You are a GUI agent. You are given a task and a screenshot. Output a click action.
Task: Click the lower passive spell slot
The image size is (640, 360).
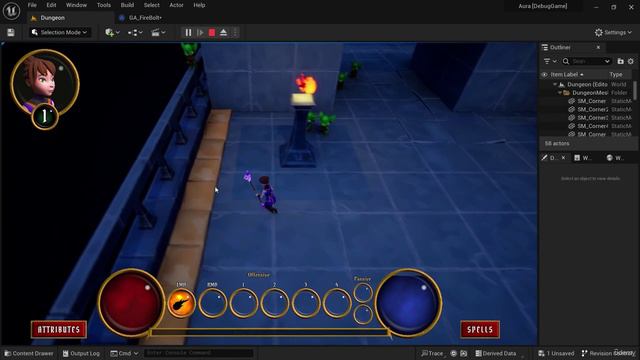pyautogui.click(x=363, y=315)
